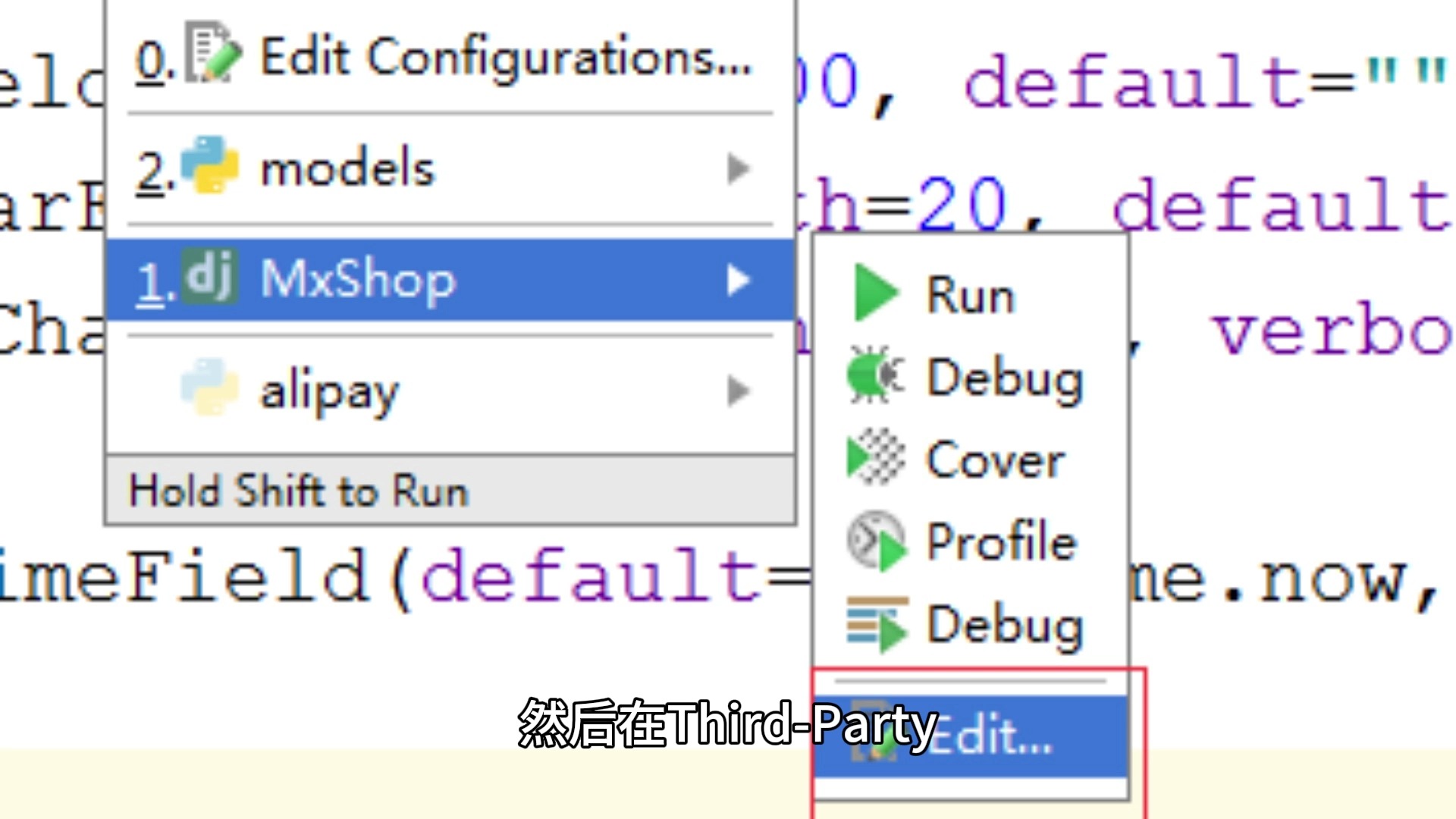Screen dimensions: 1456x819
Task: Choose the Debug item with bug icon
Action: [971, 376]
